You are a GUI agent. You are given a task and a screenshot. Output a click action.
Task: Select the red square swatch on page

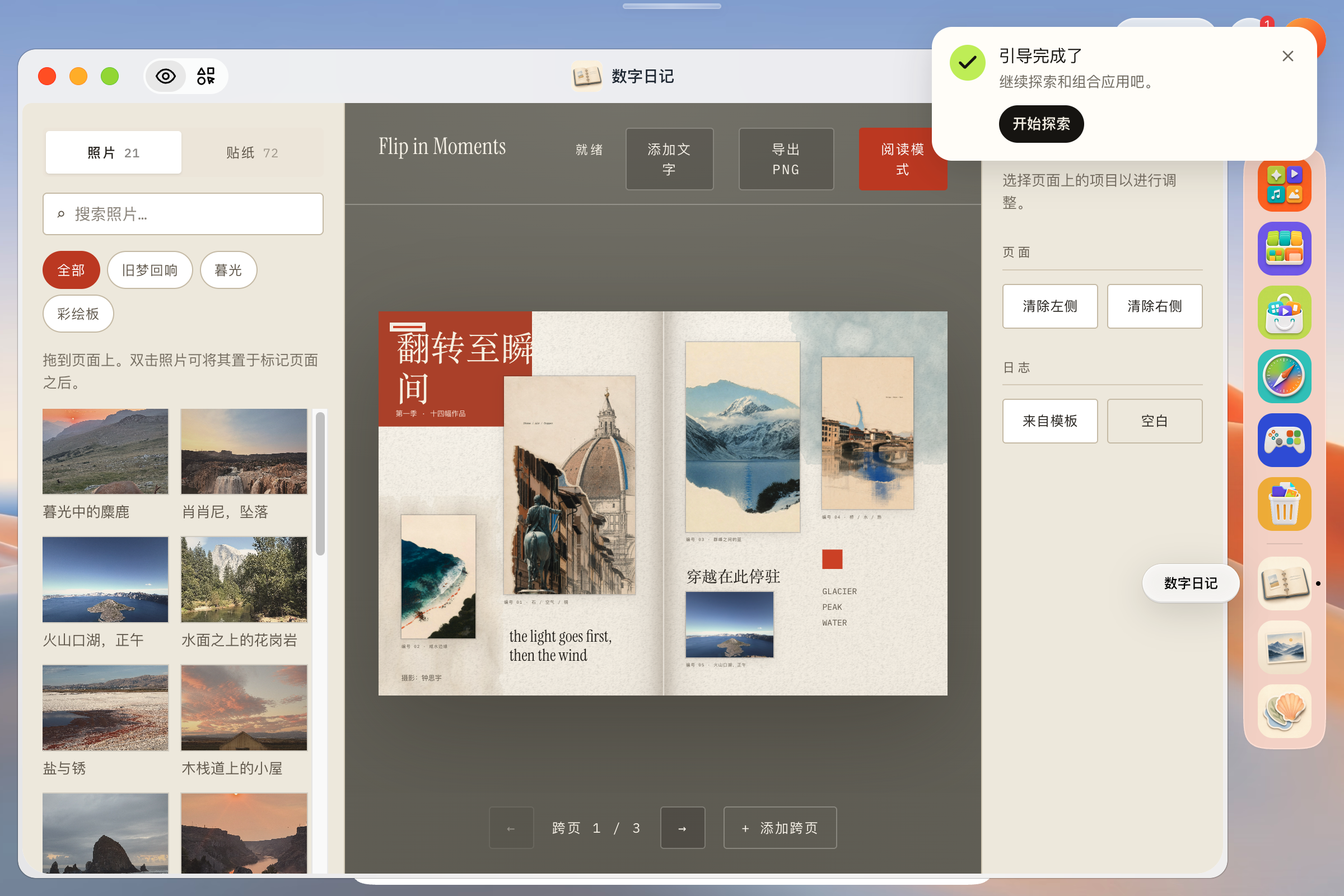tap(832, 559)
